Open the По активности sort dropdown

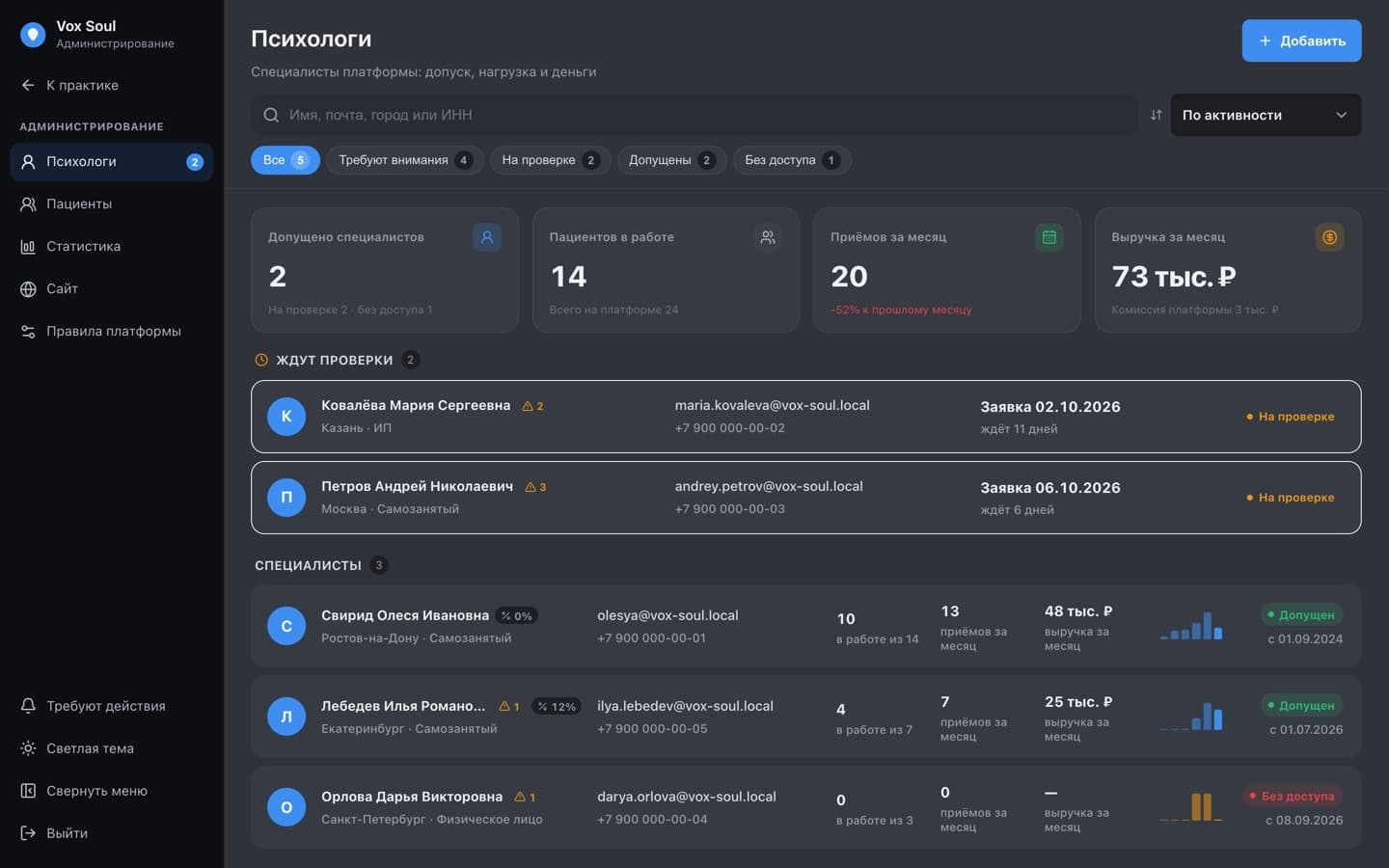tap(1266, 115)
